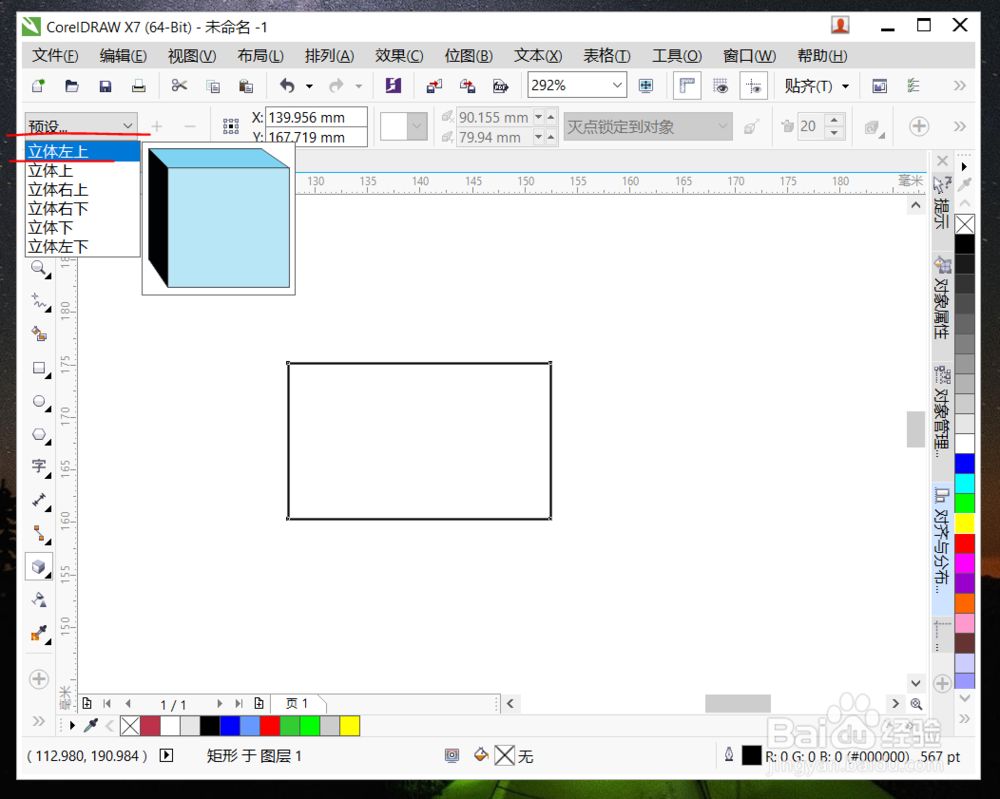The image size is (1000, 799).
Task: Select the Color Eyedropper tool
Action: pyautogui.click(x=39, y=632)
